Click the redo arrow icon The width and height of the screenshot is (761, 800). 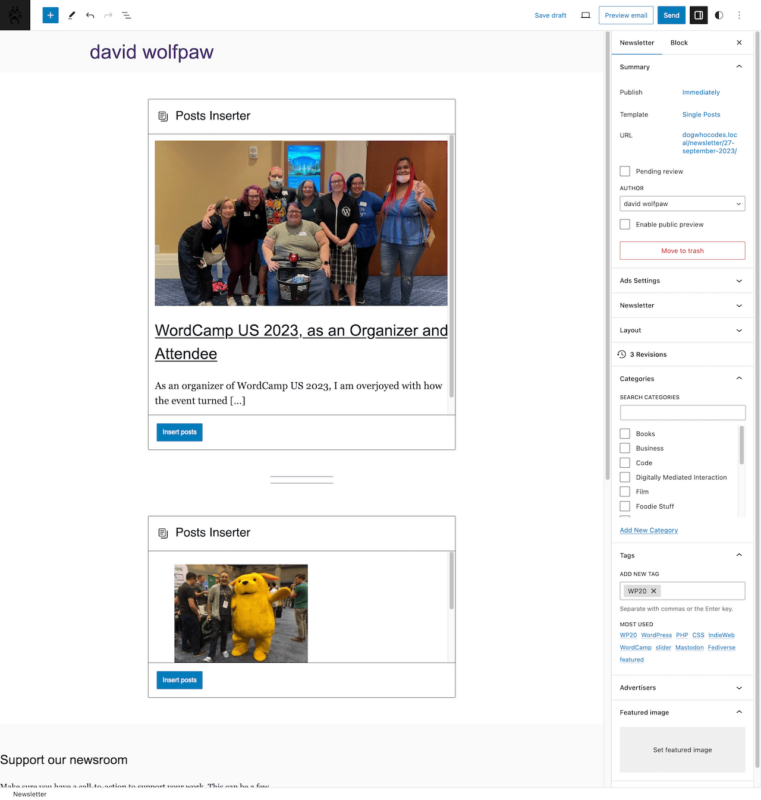tap(108, 15)
